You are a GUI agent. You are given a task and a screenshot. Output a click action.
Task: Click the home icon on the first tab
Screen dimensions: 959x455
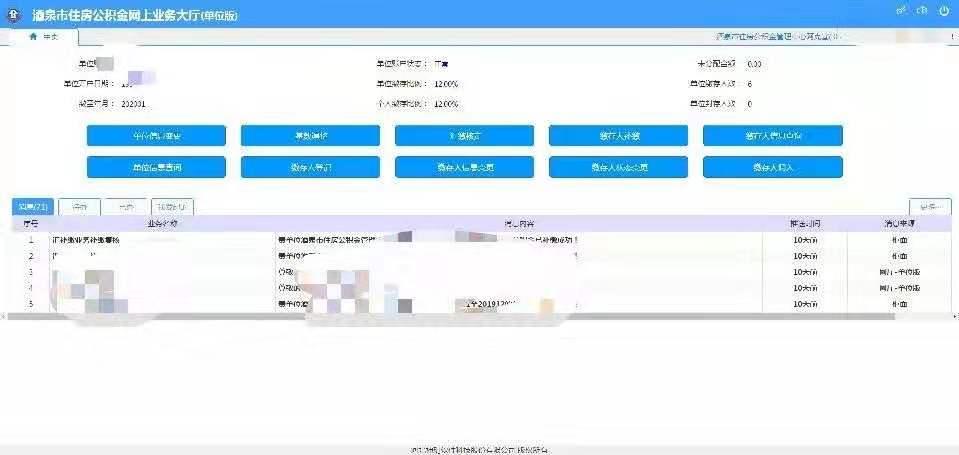click(x=33, y=36)
